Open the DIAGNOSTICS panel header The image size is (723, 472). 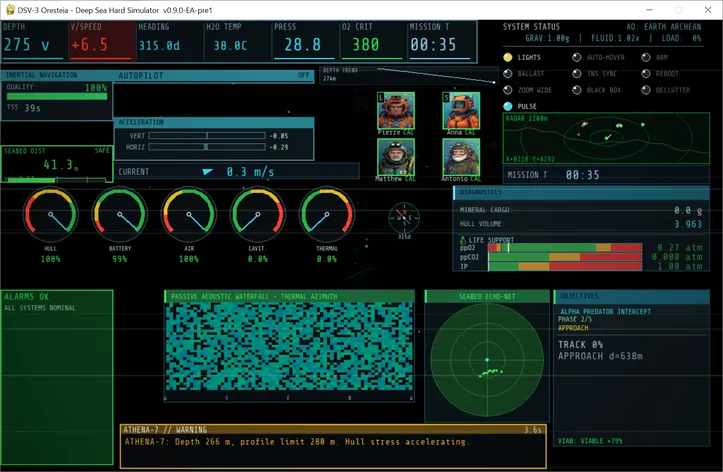coord(581,192)
